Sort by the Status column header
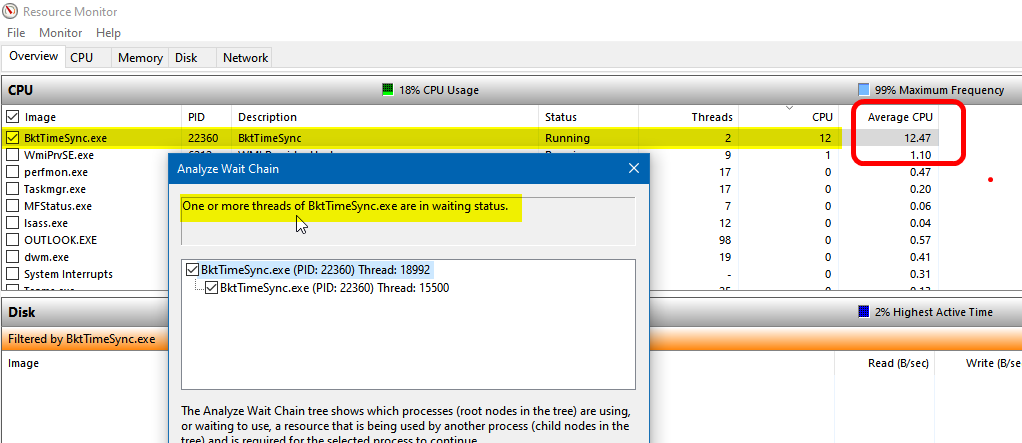This screenshot has width=1022, height=443. click(589, 117)
